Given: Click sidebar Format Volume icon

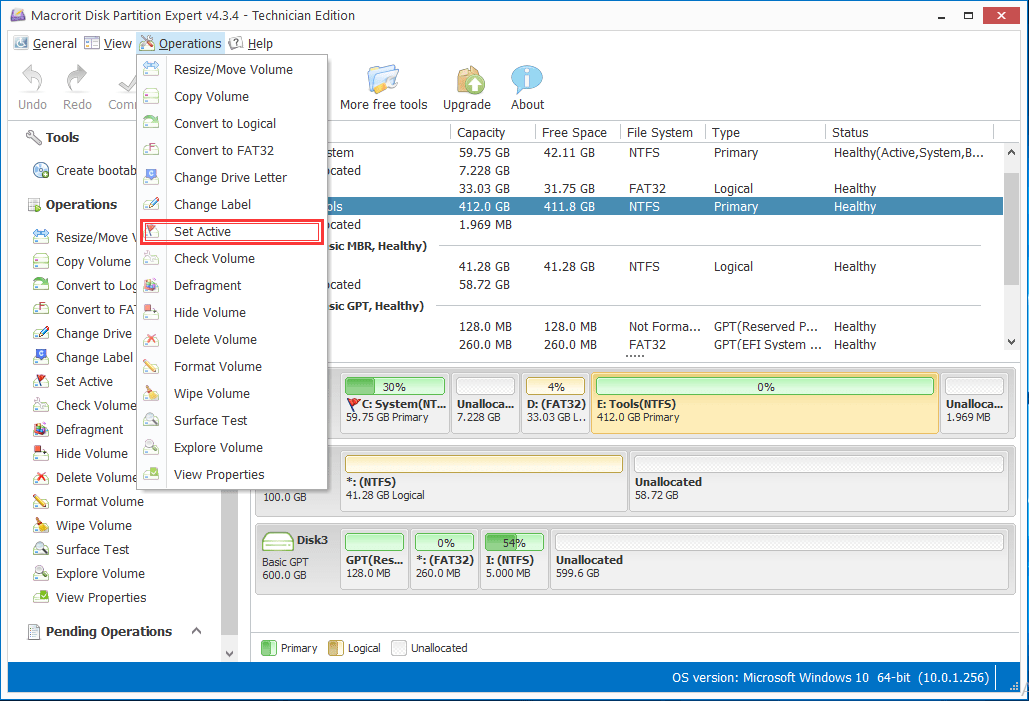Looking at the screenshot, I should pyautogui.click(x=41, y=501).
